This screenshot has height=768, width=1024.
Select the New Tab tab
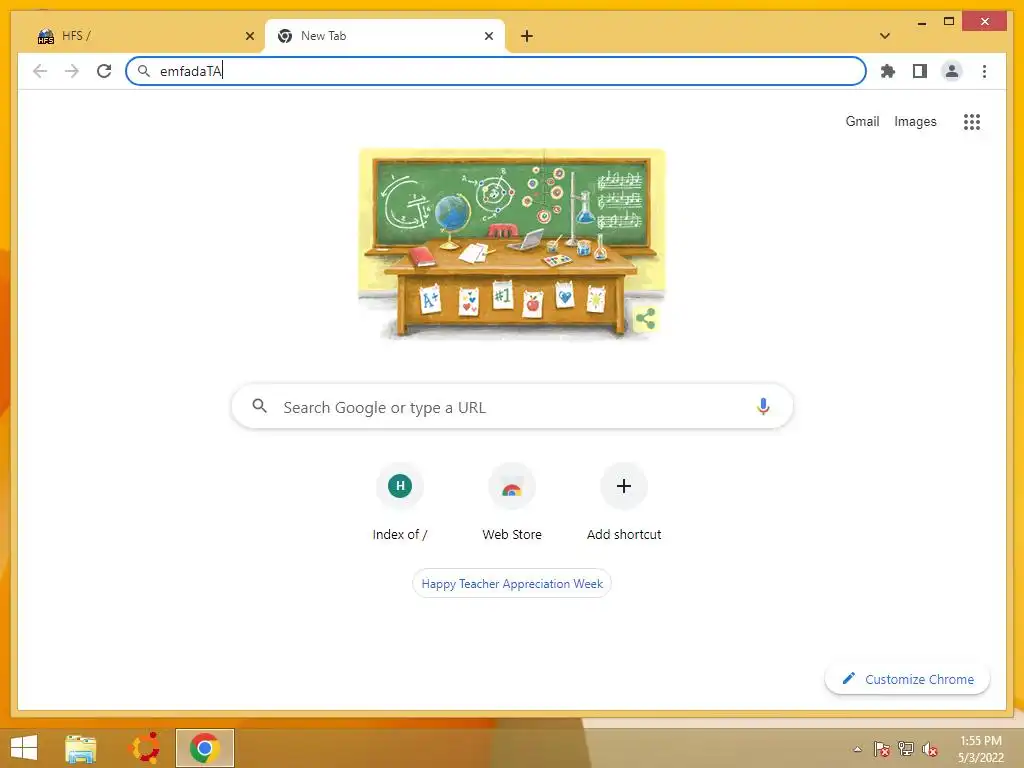[x=385, y=36]
